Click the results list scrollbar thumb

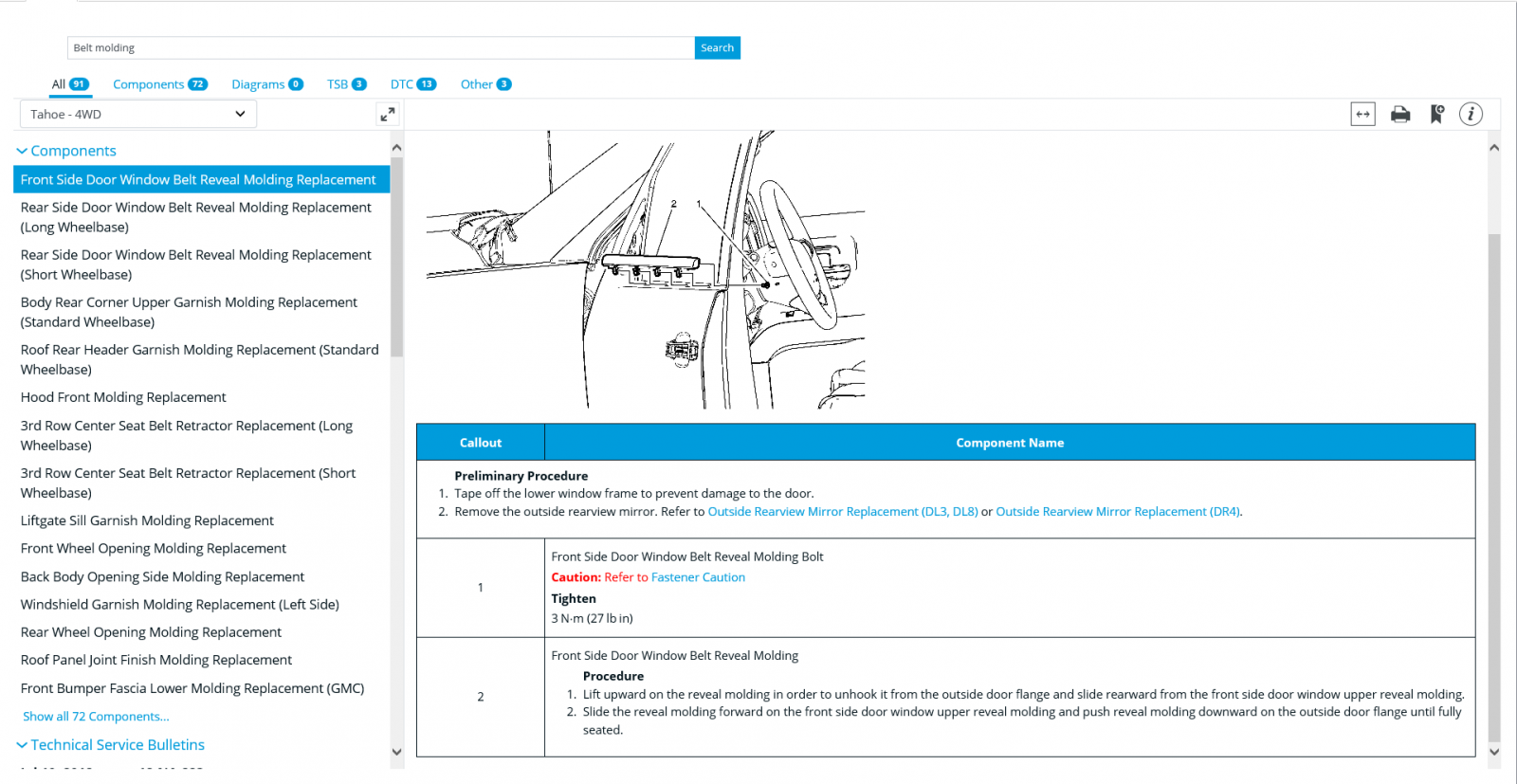pyautogui.click(x=396, y=257)
